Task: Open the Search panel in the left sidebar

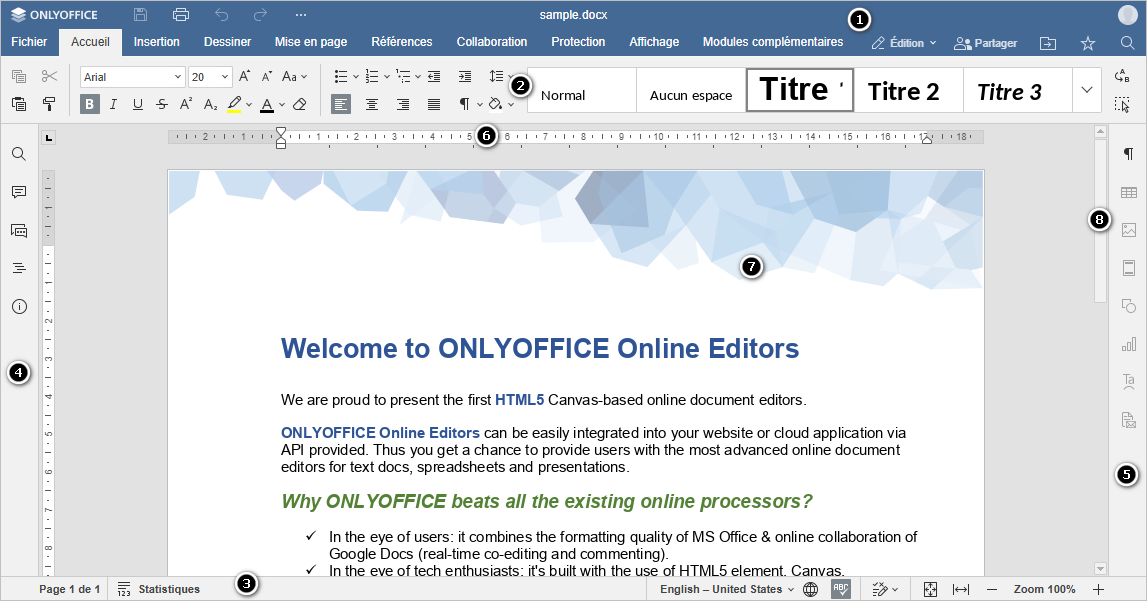Action: [x=18, y=153]
